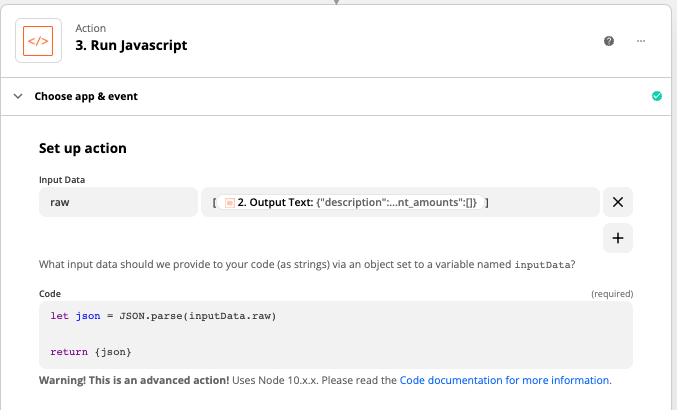Screen dimensions: 677x410
Task: Place cursor on the JSON.parse code line
Action: tap(163, 316)
